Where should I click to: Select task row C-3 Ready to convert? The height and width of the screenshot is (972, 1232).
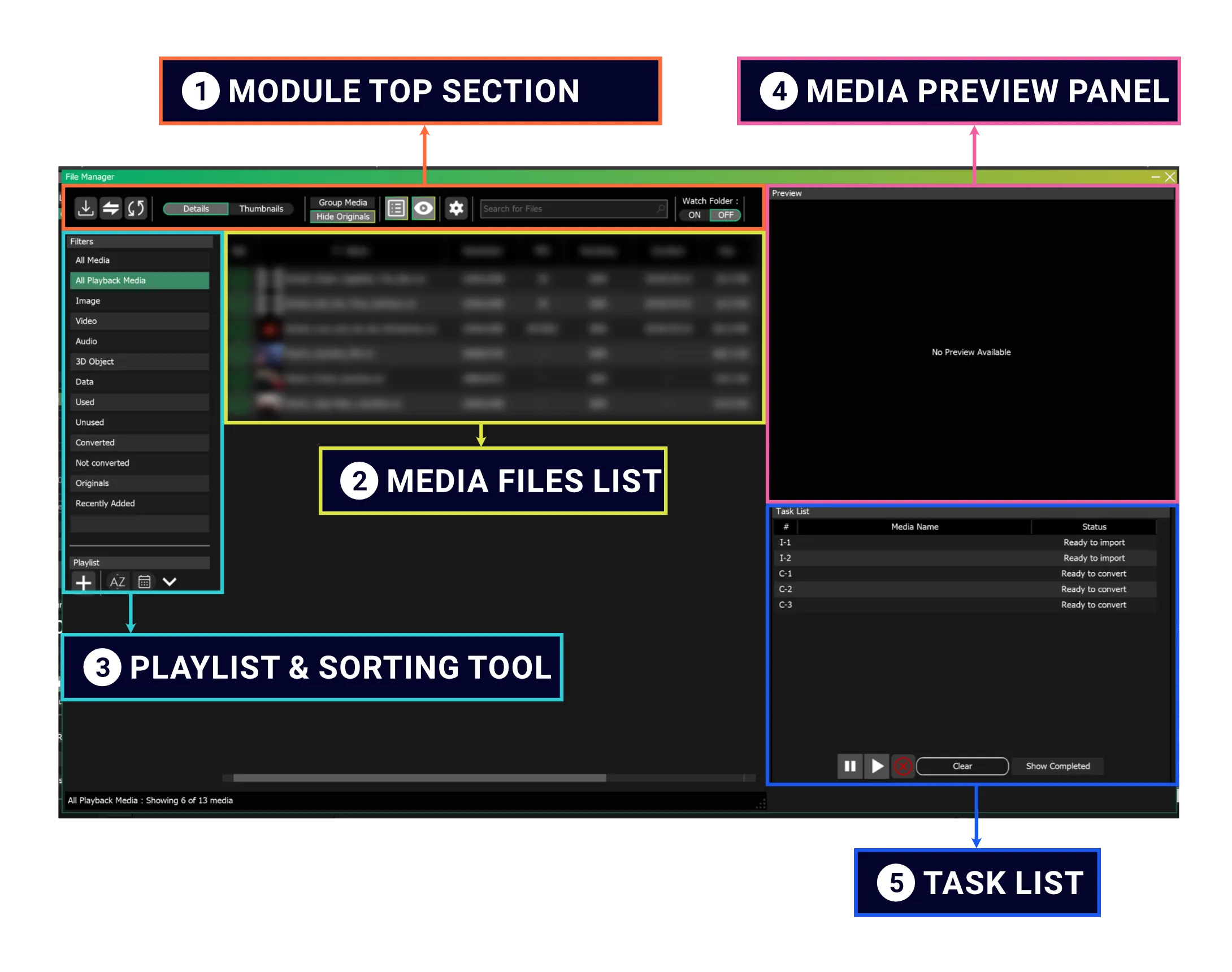pyautogui.click(x=965, y=605)
